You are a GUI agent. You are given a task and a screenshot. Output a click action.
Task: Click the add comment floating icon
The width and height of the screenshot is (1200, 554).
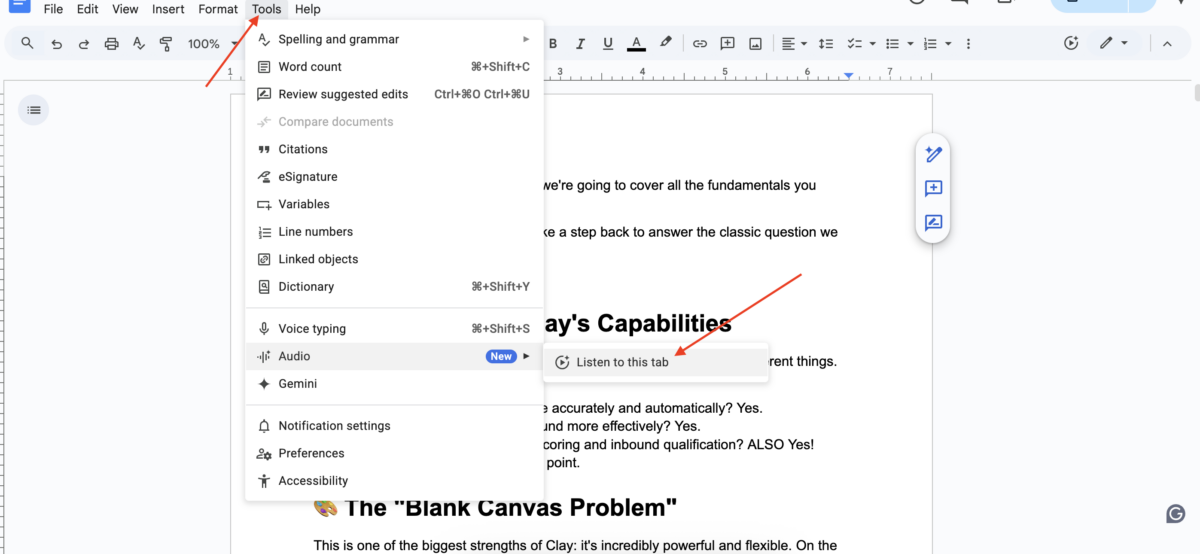[933, 189]
